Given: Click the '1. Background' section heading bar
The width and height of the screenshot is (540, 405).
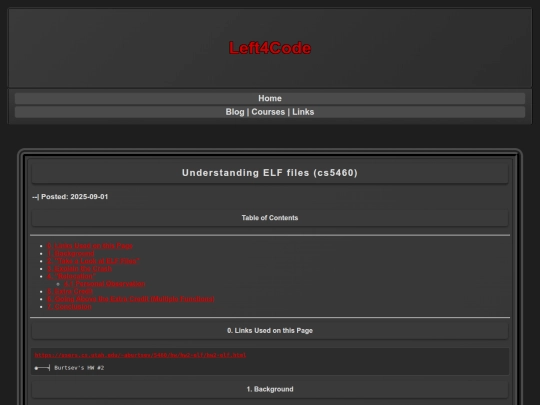Looking at the screenshot, I should (x=270, y=389).
